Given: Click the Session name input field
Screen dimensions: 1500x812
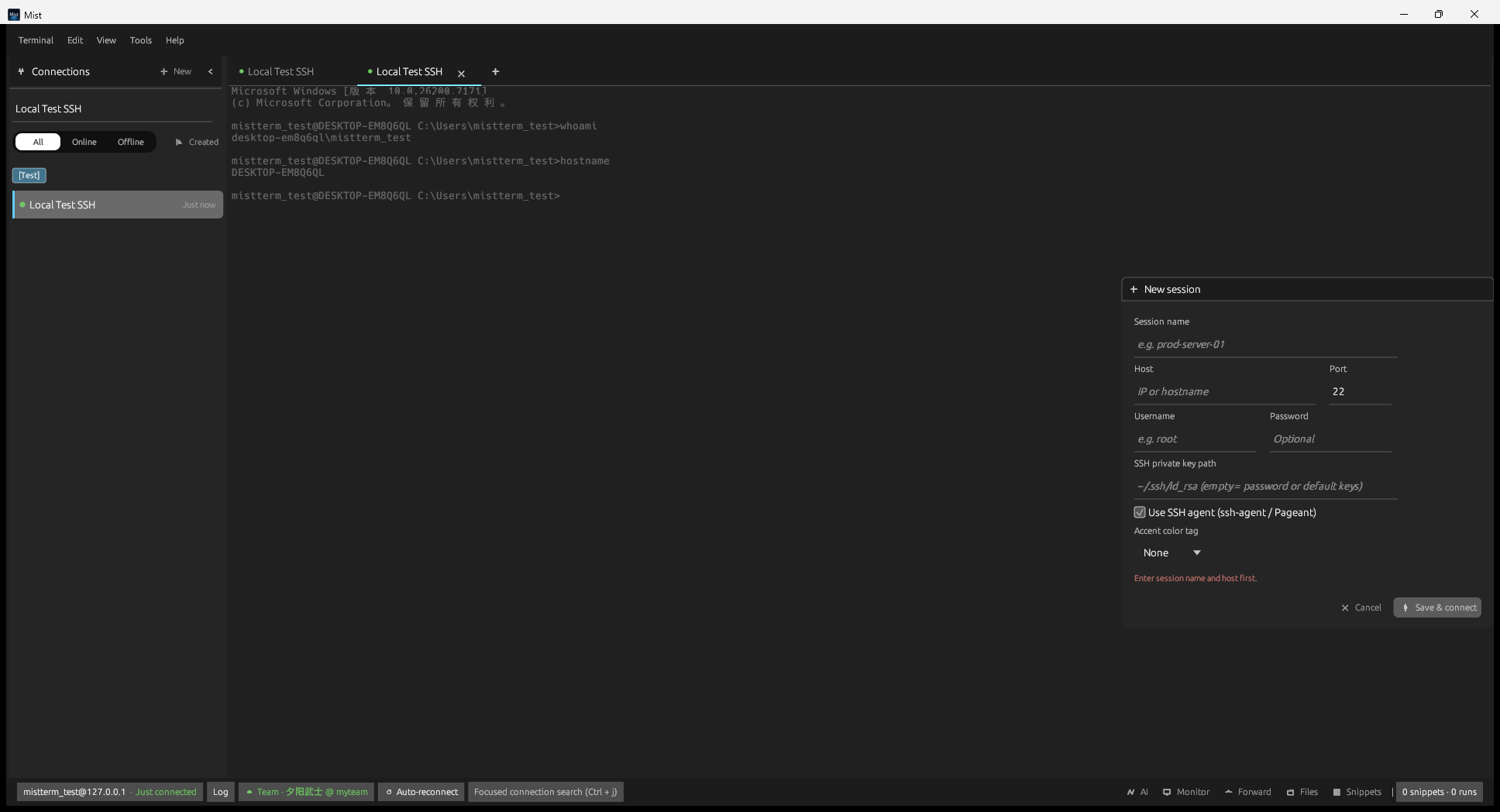Looking at the screenshot, I should point(1265,345).
